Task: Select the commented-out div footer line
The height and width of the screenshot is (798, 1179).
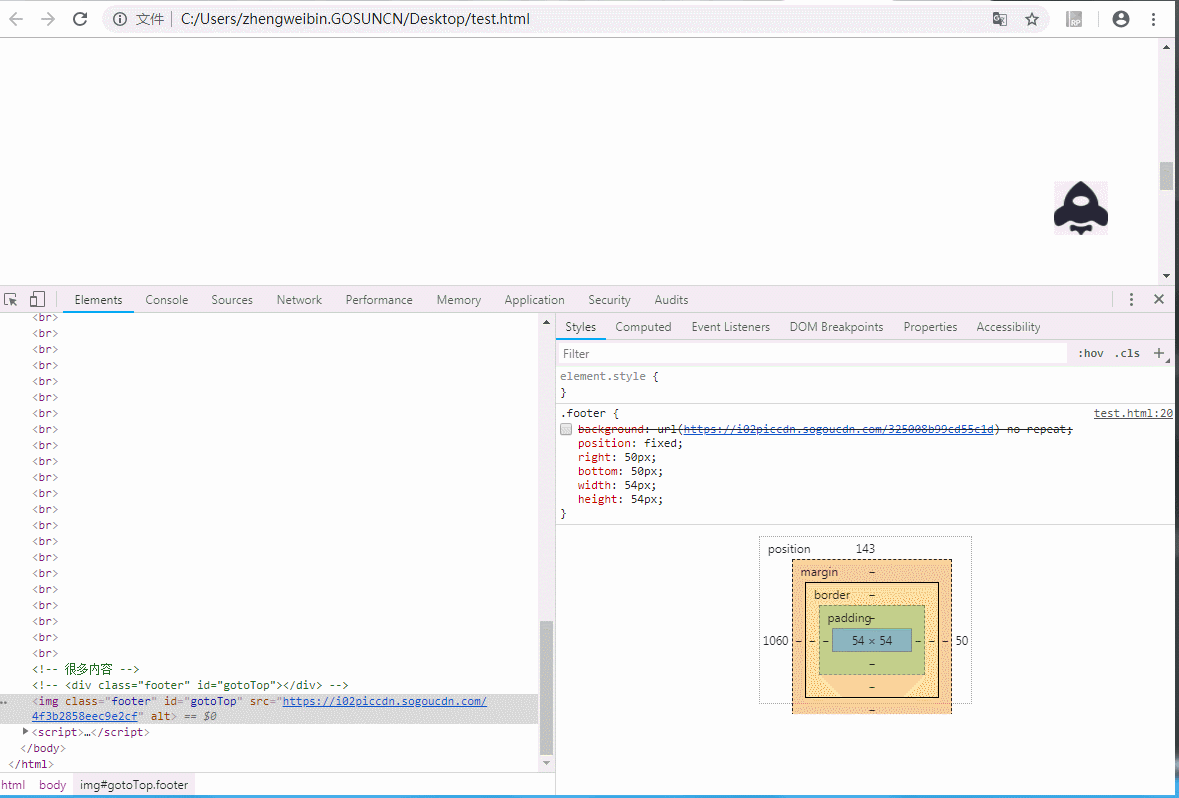Action: pos(190,685)
